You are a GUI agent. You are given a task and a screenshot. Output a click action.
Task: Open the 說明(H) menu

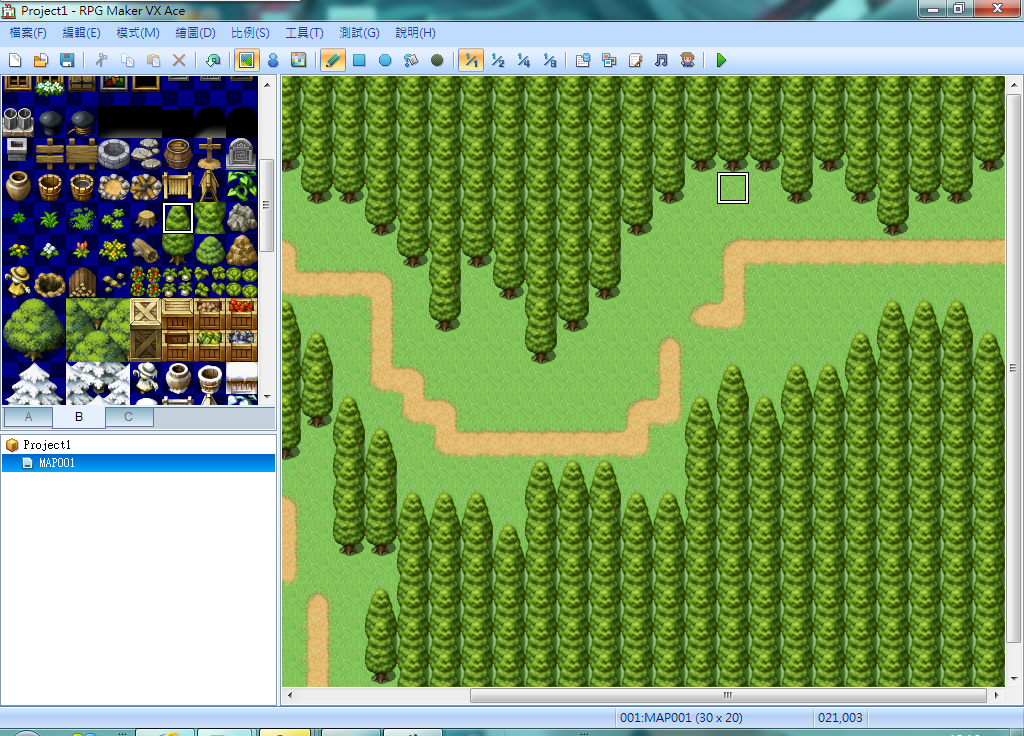pyautogui.click(x=415, y=33)
